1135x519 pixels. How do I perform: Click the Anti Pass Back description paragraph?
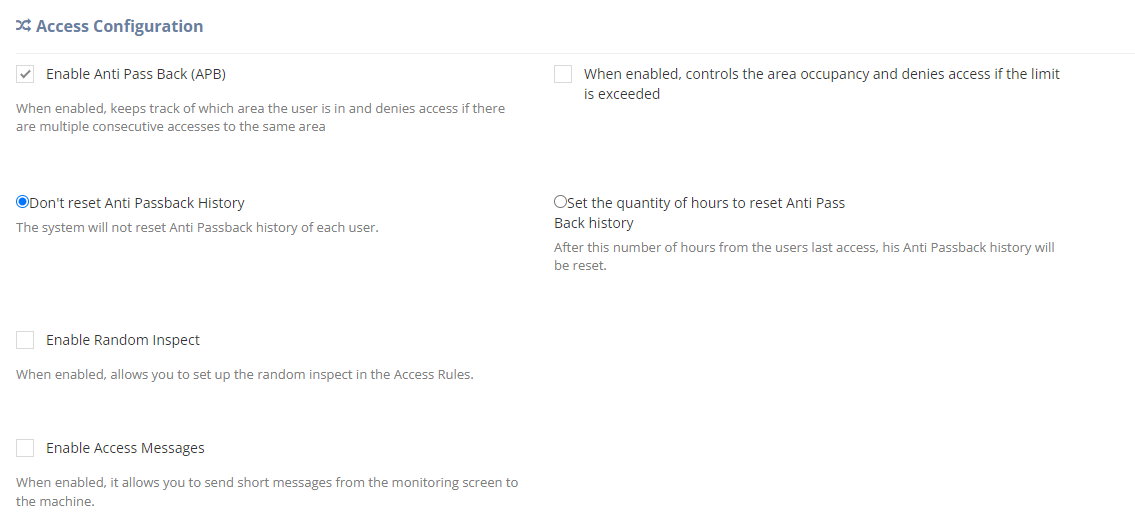tap(261, 118)
